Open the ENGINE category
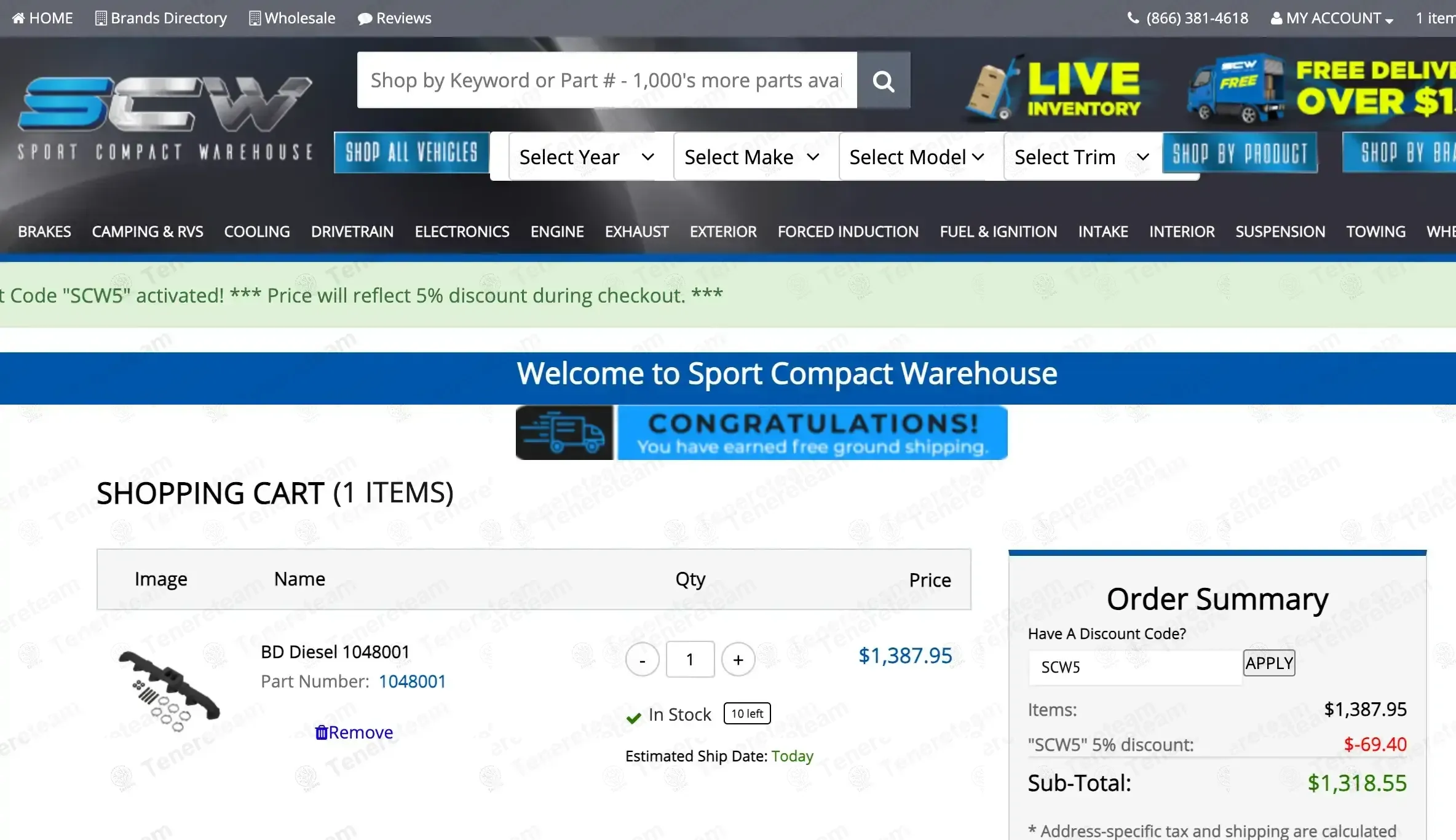The image size is (1456, 840). coord(557,231)
